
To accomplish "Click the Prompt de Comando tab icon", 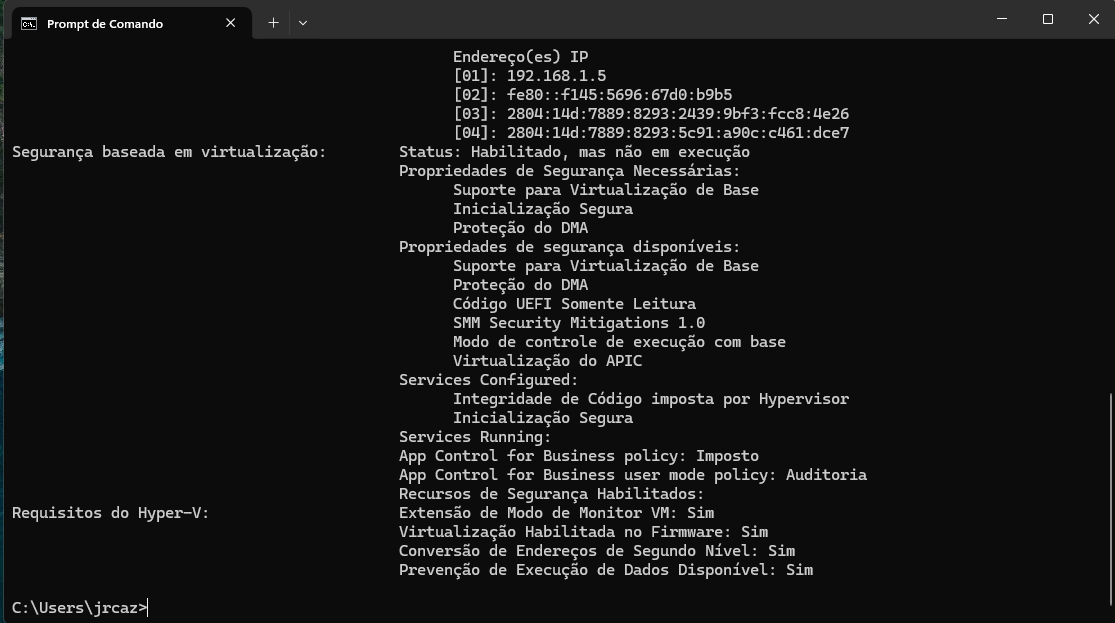I will 28,23.
